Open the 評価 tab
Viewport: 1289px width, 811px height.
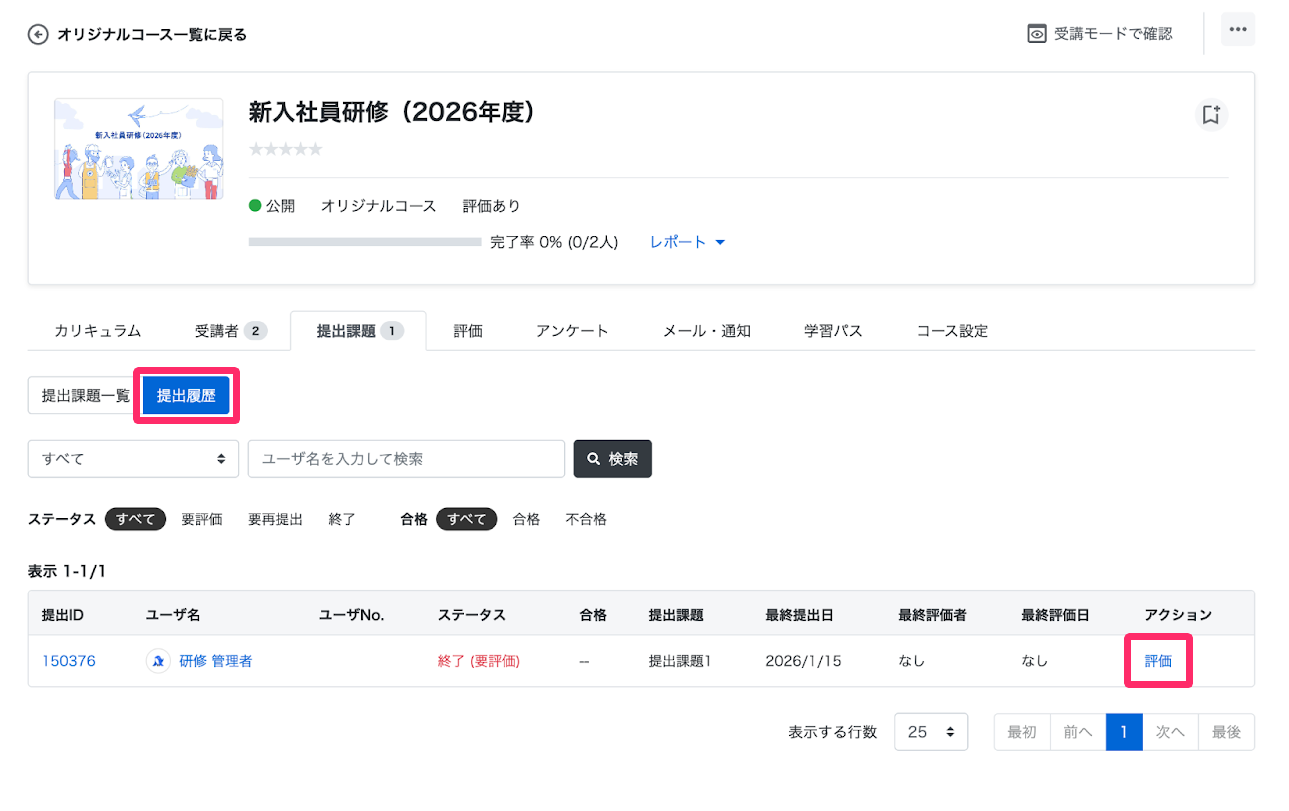pos(467,331)
